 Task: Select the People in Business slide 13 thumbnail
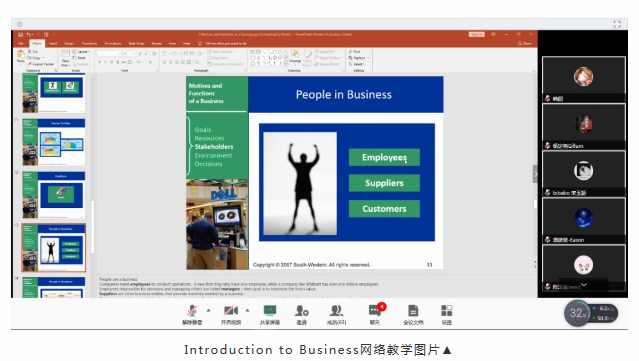coord(54,248)
